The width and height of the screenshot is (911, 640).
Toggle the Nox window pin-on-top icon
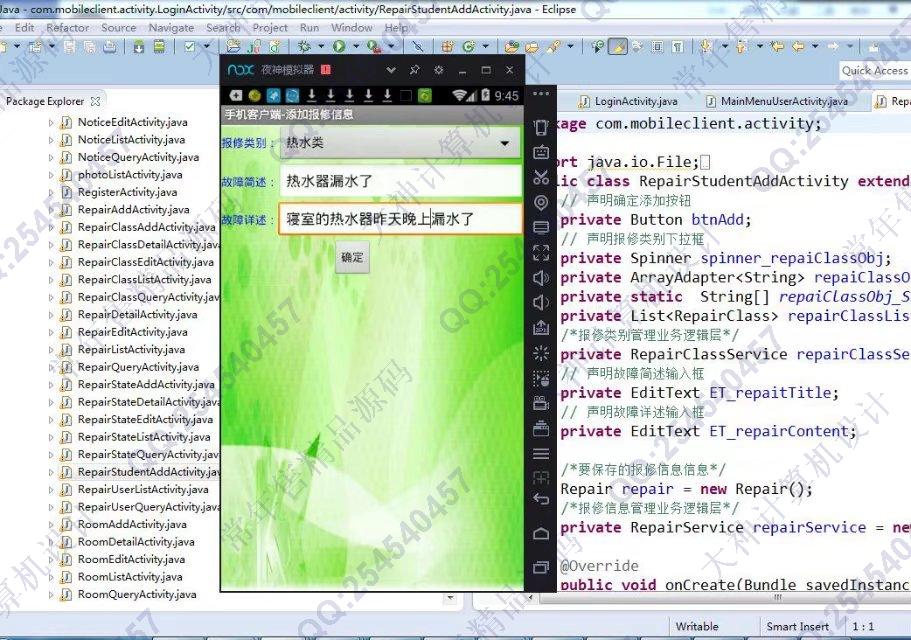(x=414, y=70)
